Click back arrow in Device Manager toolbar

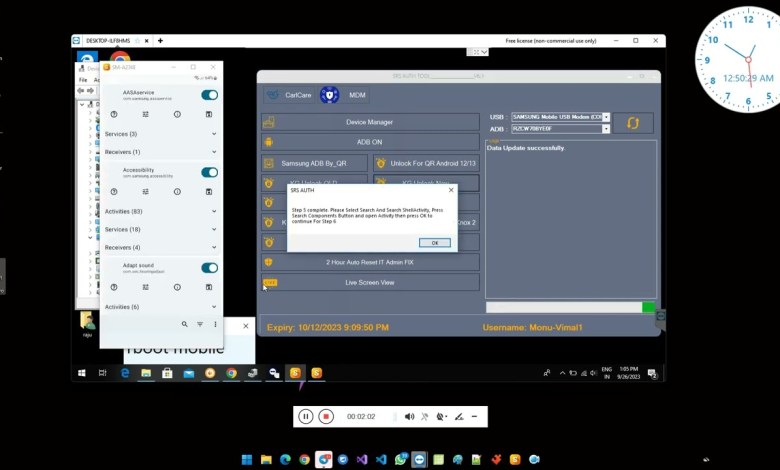tap(81, 91)
